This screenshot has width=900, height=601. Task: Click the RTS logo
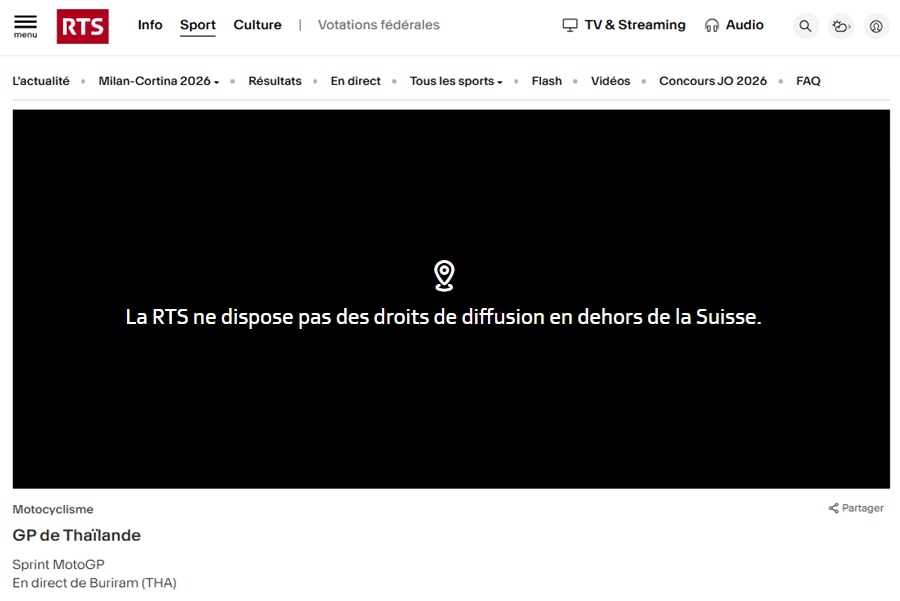[x=82, y=26]
